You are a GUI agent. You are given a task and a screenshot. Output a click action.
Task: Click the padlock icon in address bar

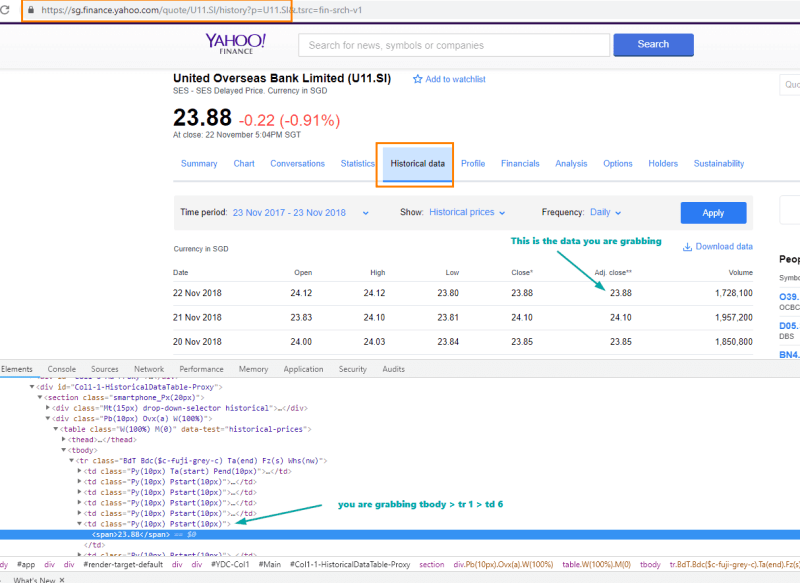click(x=31, y=10)
